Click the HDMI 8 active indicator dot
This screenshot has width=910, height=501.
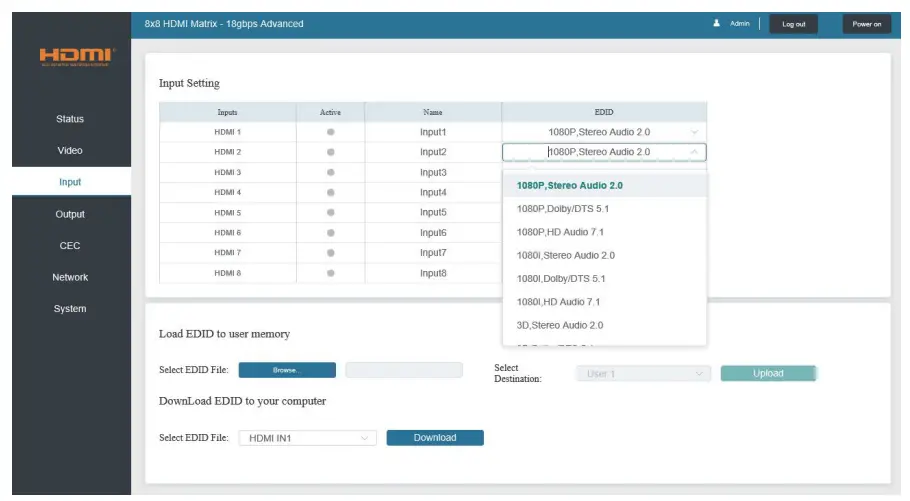pos(330,273)
